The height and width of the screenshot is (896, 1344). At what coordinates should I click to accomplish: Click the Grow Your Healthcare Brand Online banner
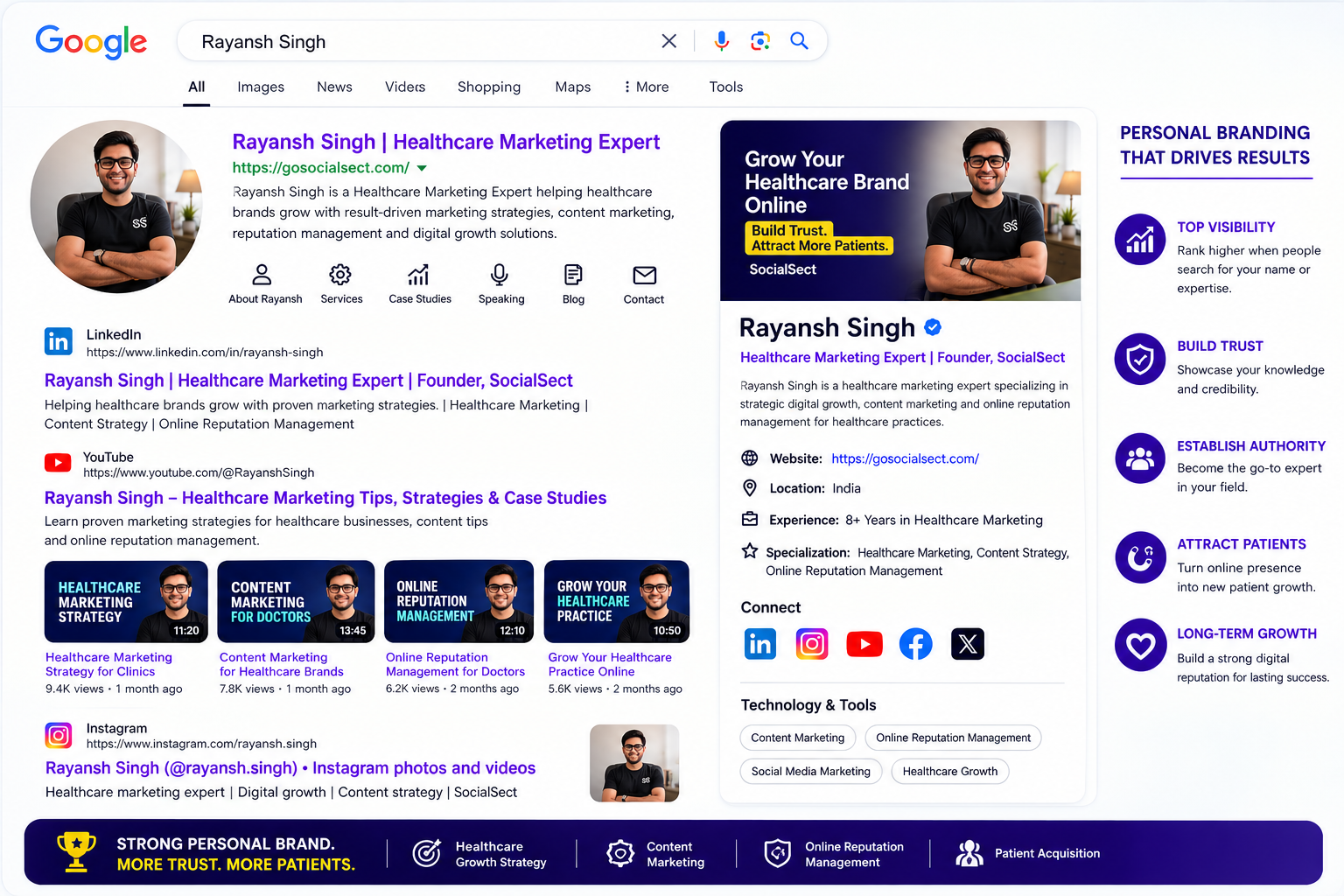pos(900,211)
